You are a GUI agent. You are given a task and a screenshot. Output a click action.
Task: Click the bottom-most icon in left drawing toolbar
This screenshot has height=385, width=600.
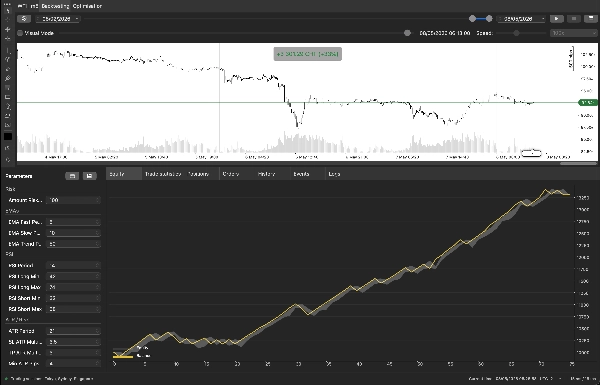click(x=7, y=159)
